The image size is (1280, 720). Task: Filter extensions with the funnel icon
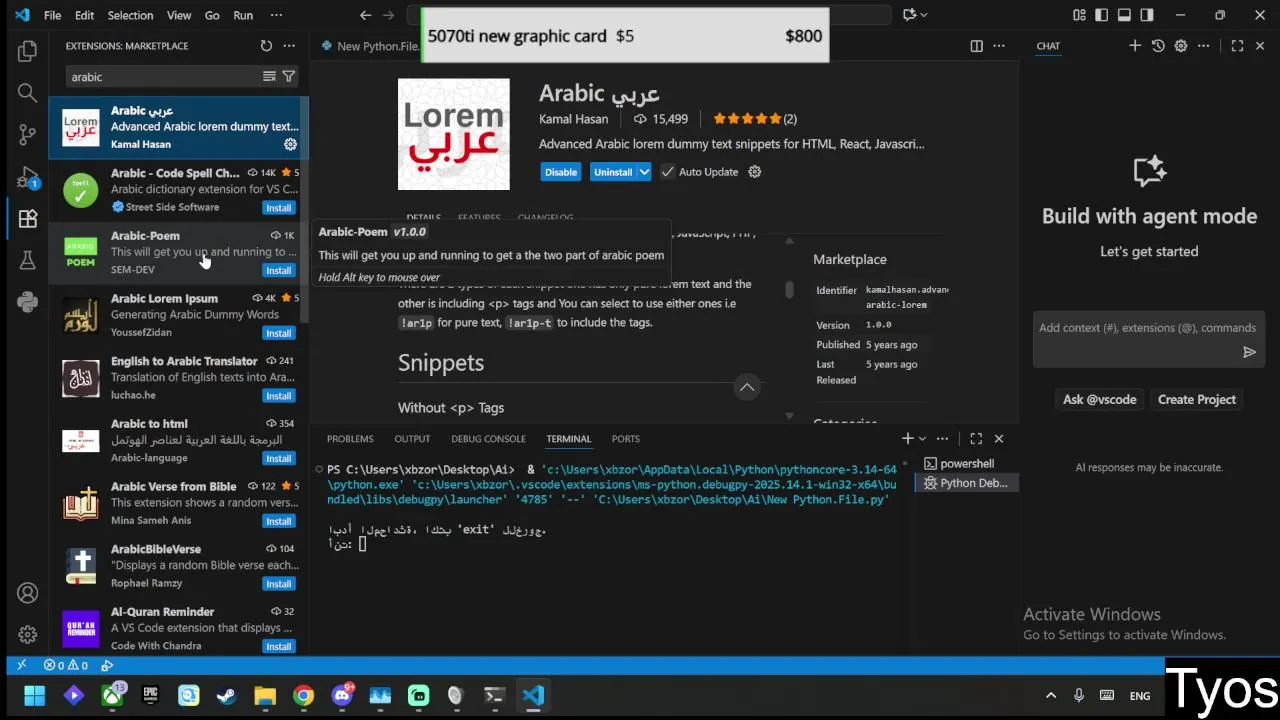point(288,77)
